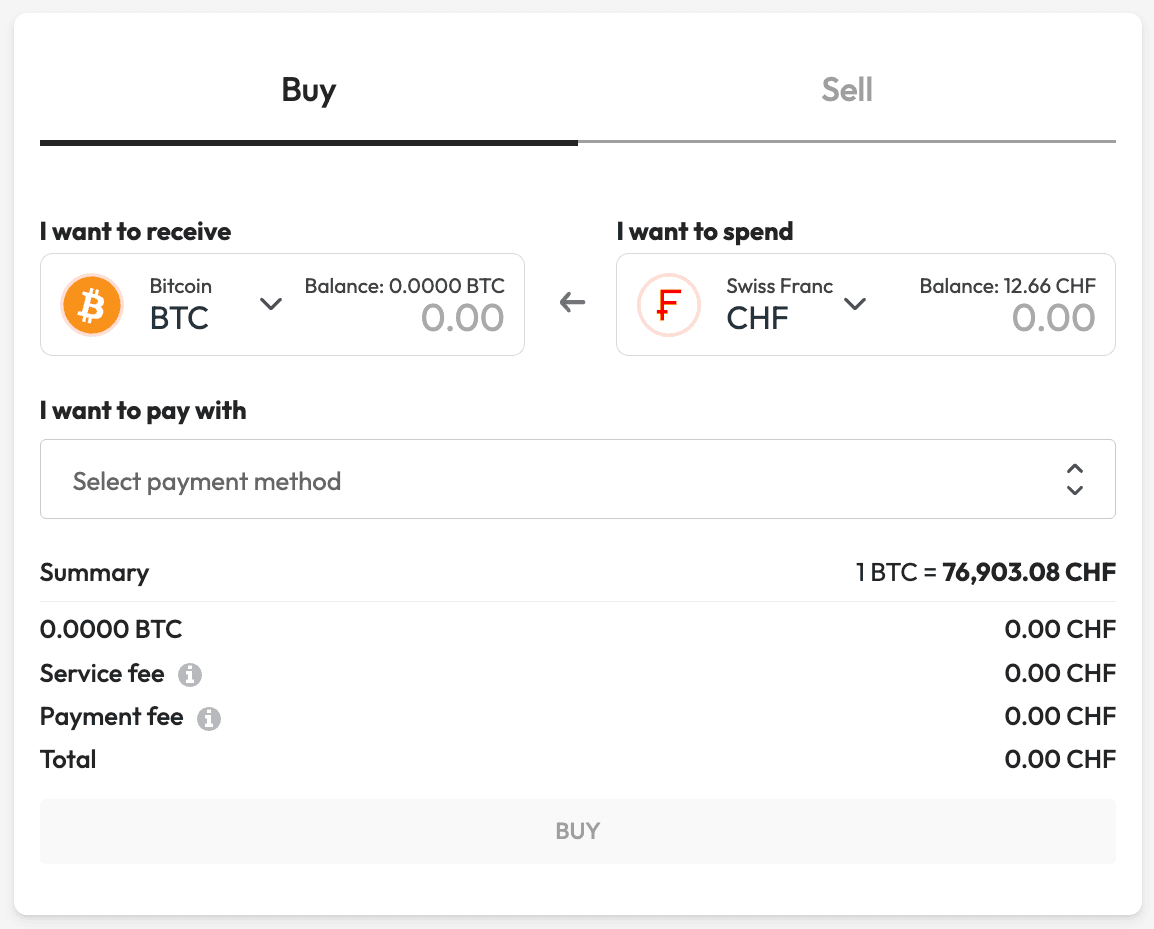
Task: Open the Payment fee info icon
Action: click(209, 718)
